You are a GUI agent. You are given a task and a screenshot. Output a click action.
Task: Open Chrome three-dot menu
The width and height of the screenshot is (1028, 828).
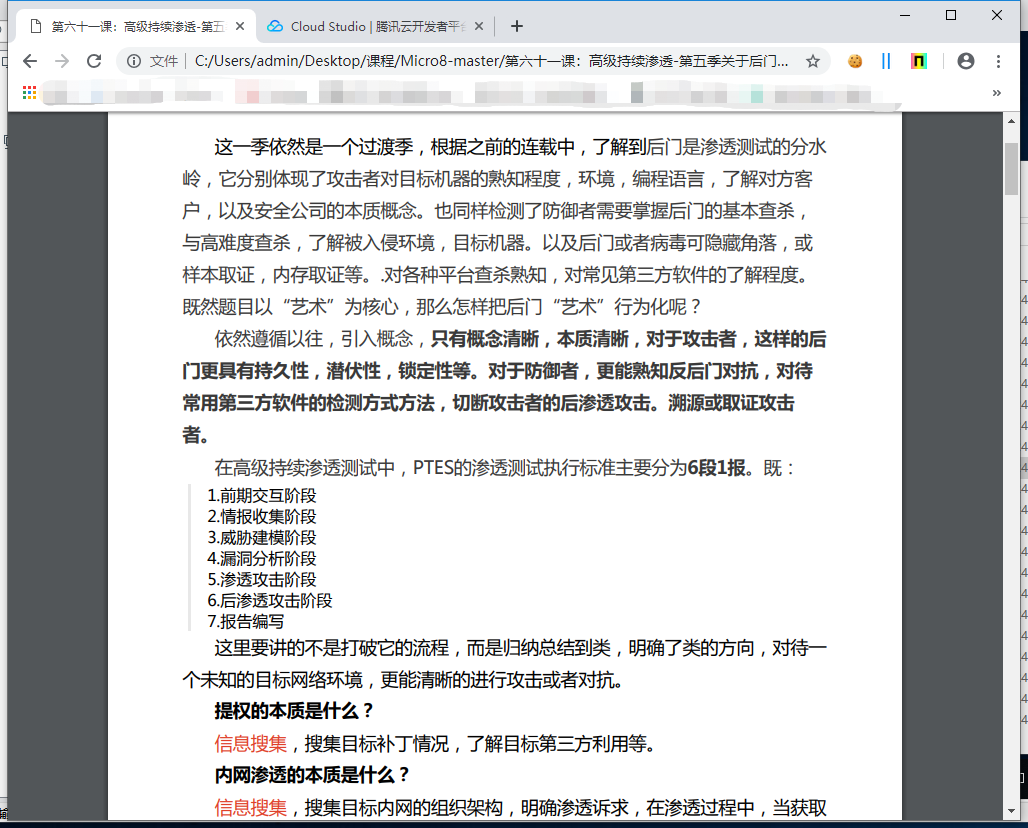point(998,61)
